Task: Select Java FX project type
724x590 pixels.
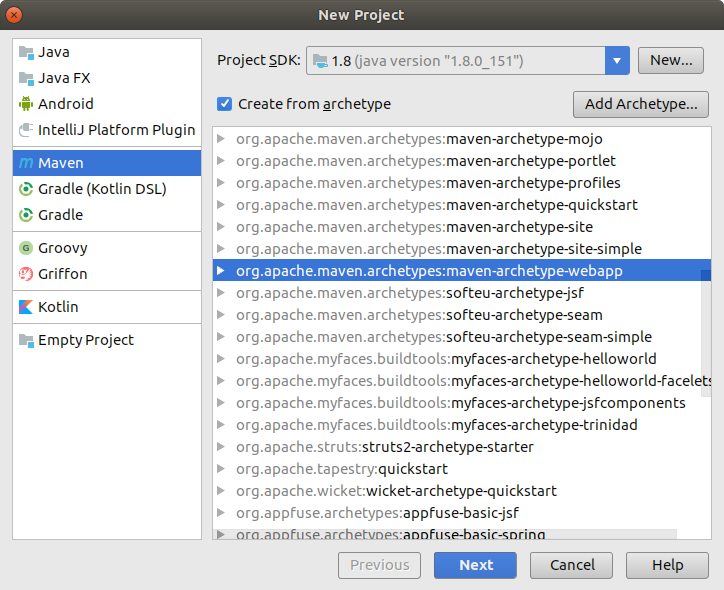Action: coord(107,78)
